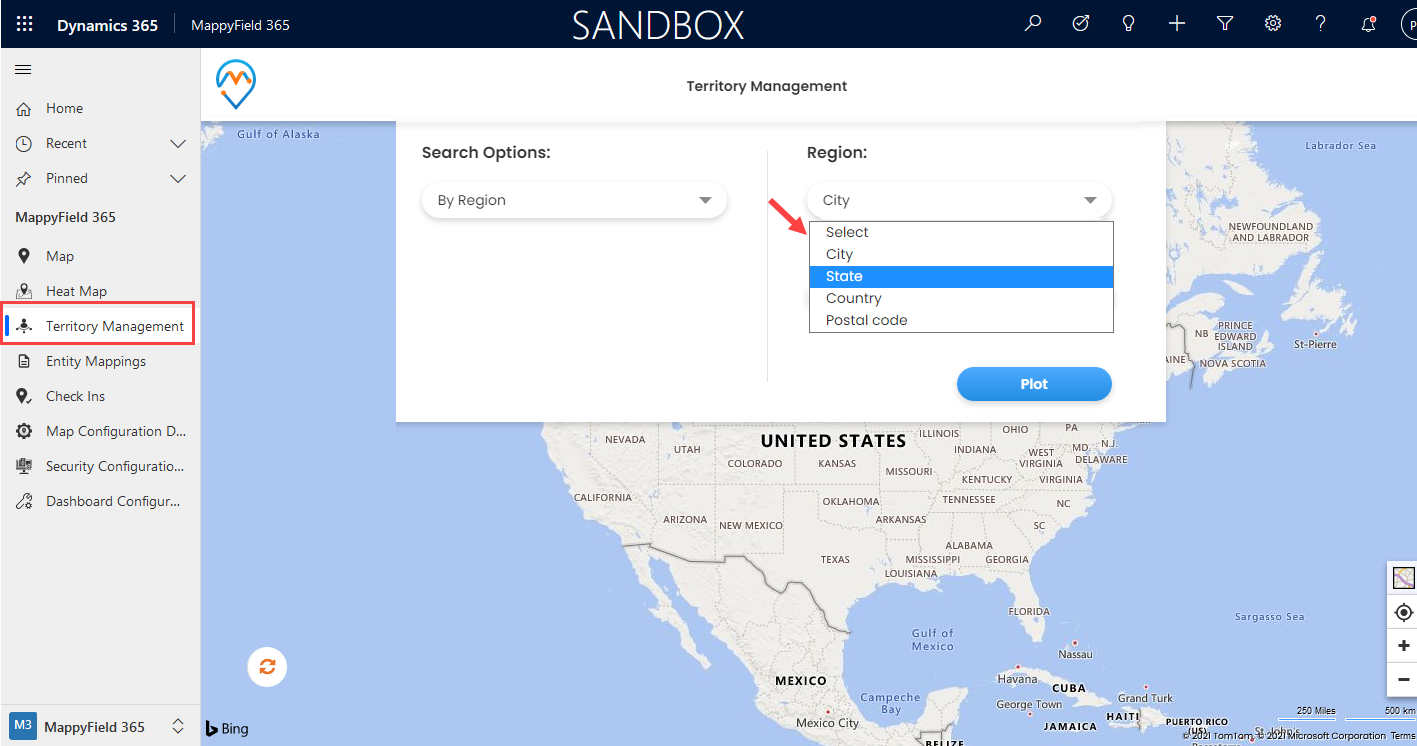The image size is (1417, 746).
Task: Open the map layer style icon
Action: tap(1403, 578)
